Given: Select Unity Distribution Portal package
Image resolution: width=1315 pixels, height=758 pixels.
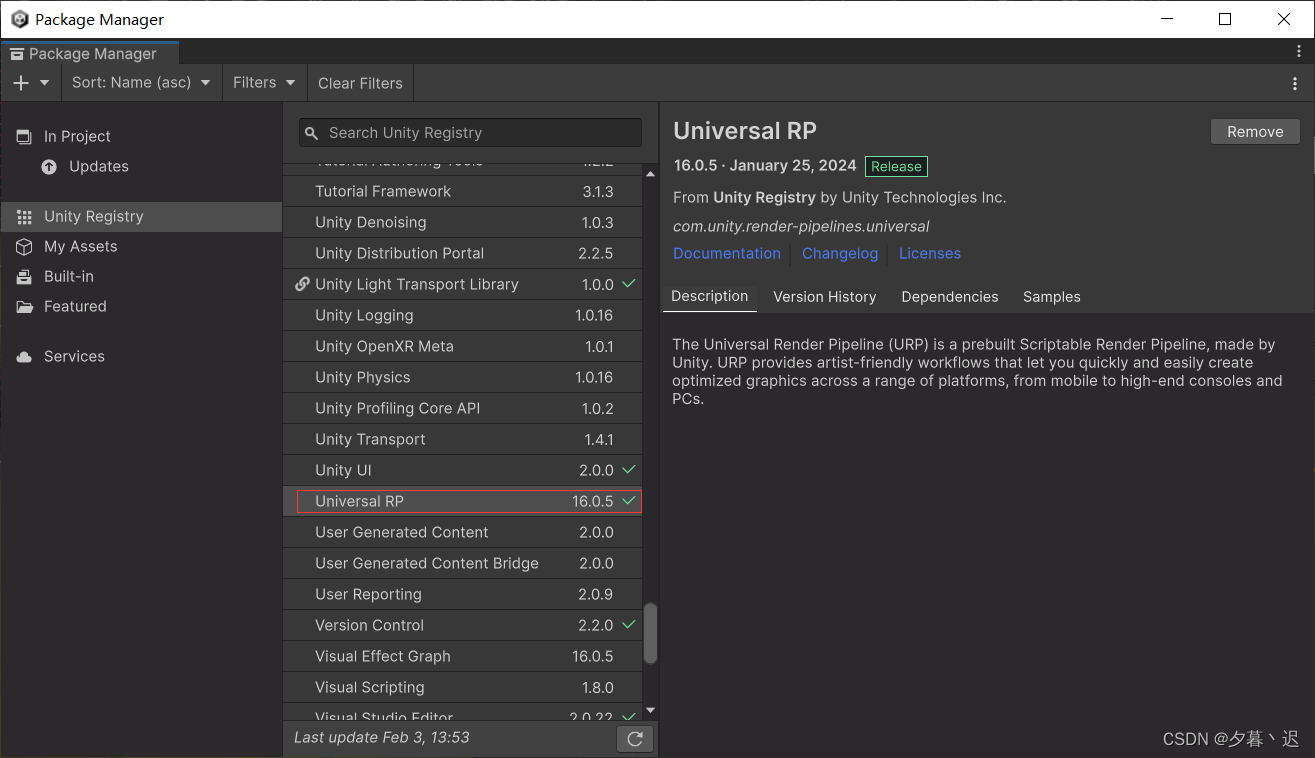Looking at the screenshot, I should 462,253.
